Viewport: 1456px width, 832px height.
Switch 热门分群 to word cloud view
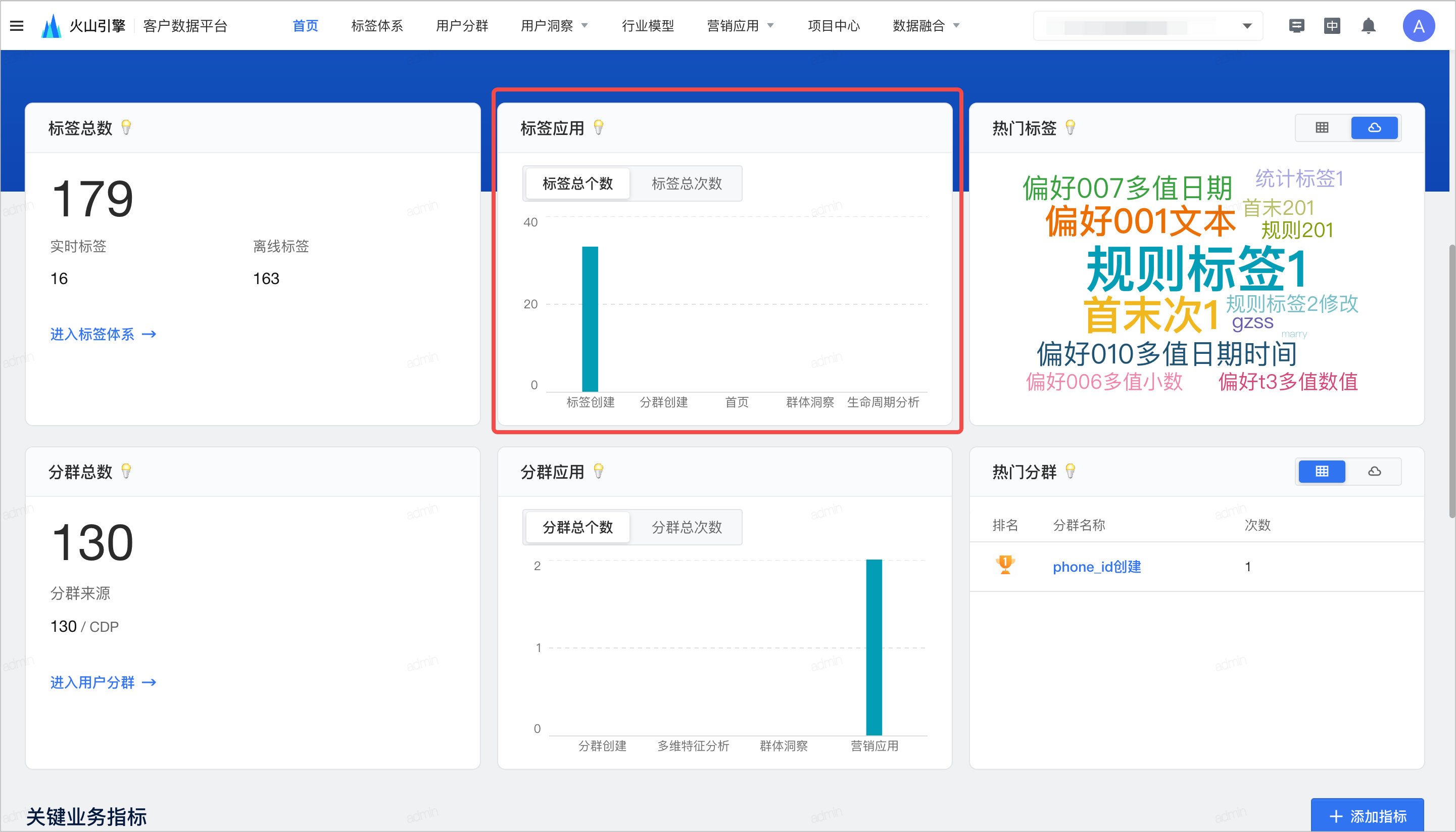coord(1374,472)
